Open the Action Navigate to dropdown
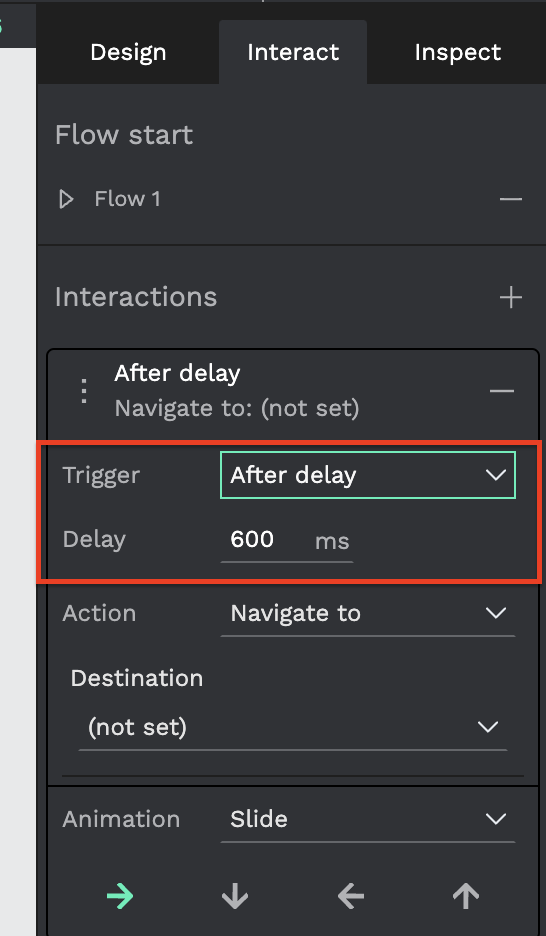 (368, 614)
